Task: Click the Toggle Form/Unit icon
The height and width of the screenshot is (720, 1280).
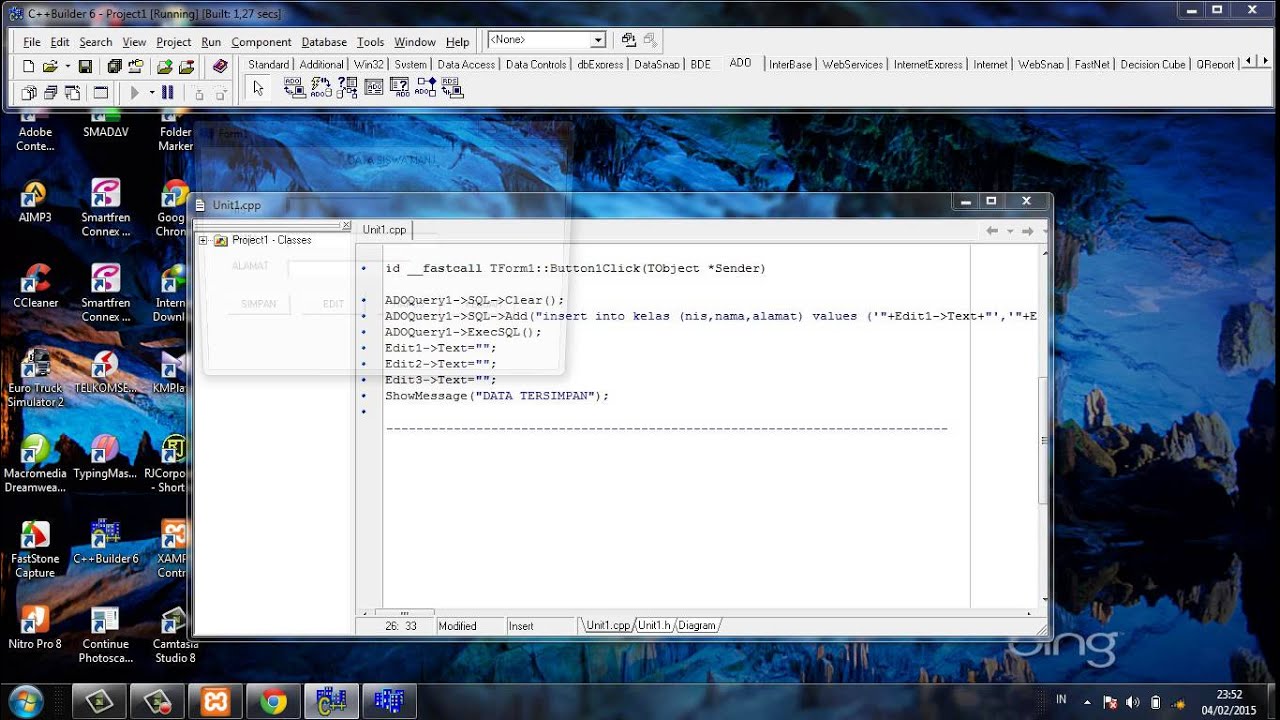Action: (72, 93)
